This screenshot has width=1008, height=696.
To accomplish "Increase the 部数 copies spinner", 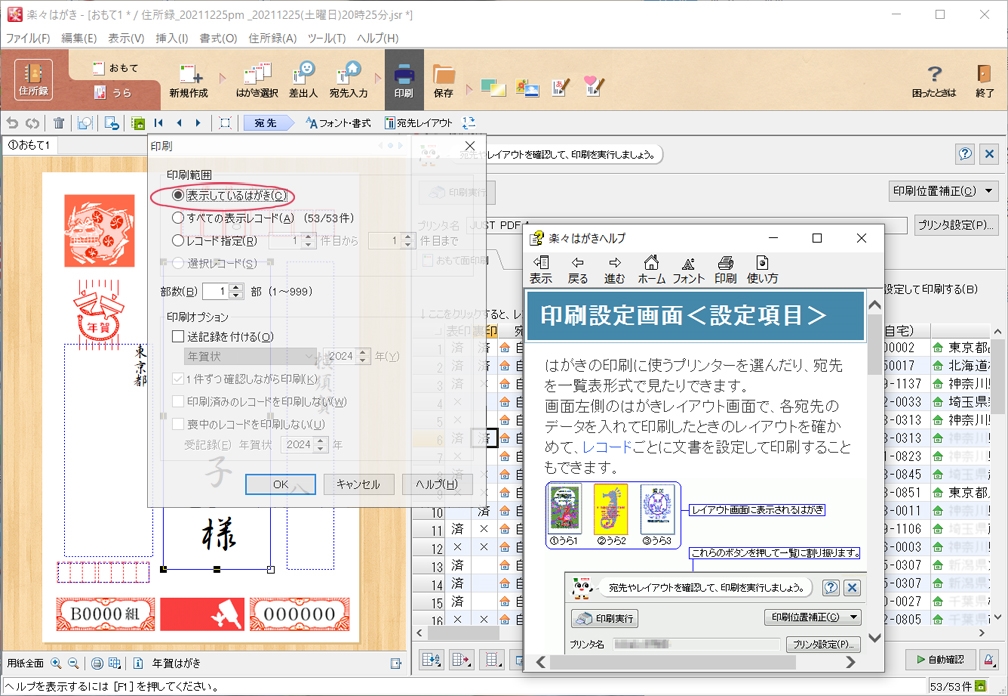I will click(237, 287).
